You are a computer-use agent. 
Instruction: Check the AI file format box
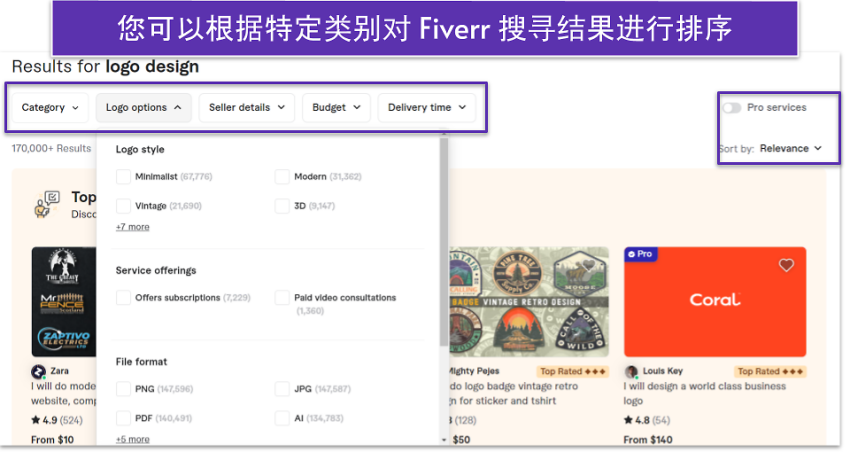[282, 418]
